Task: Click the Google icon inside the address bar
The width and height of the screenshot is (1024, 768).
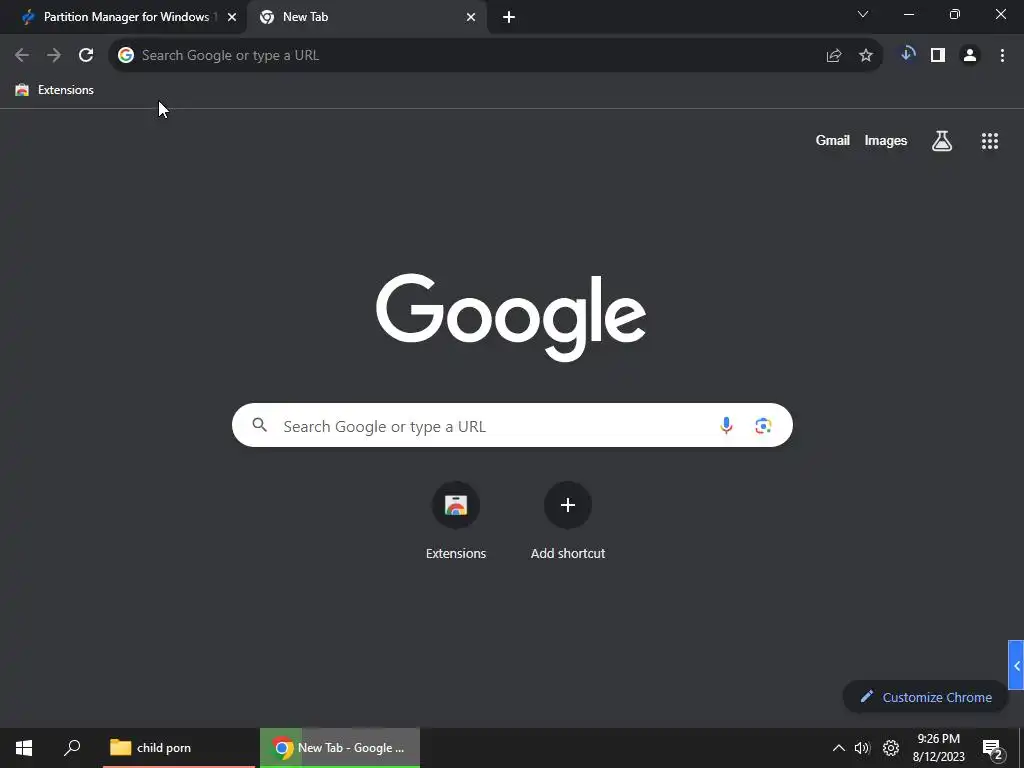Action: 126,56
